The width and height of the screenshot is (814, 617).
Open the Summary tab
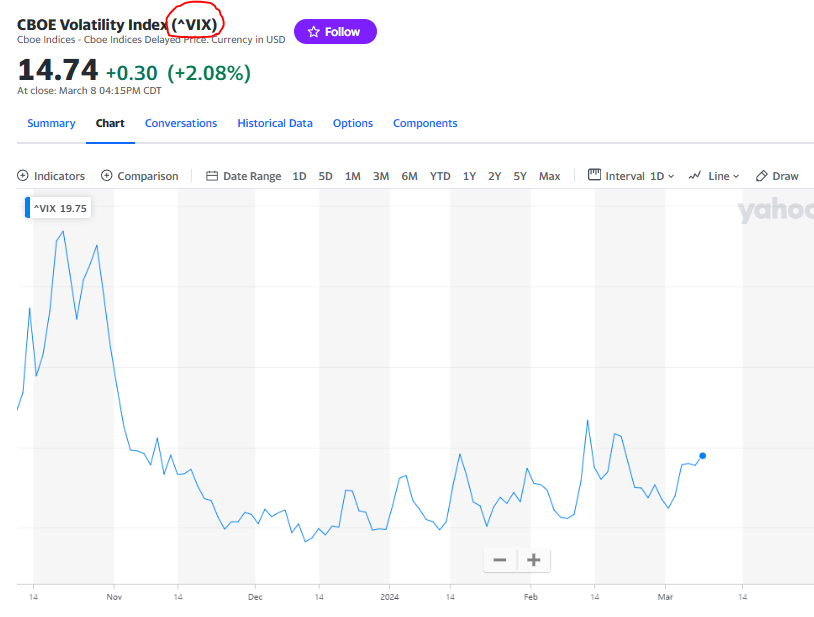[51, 124]
